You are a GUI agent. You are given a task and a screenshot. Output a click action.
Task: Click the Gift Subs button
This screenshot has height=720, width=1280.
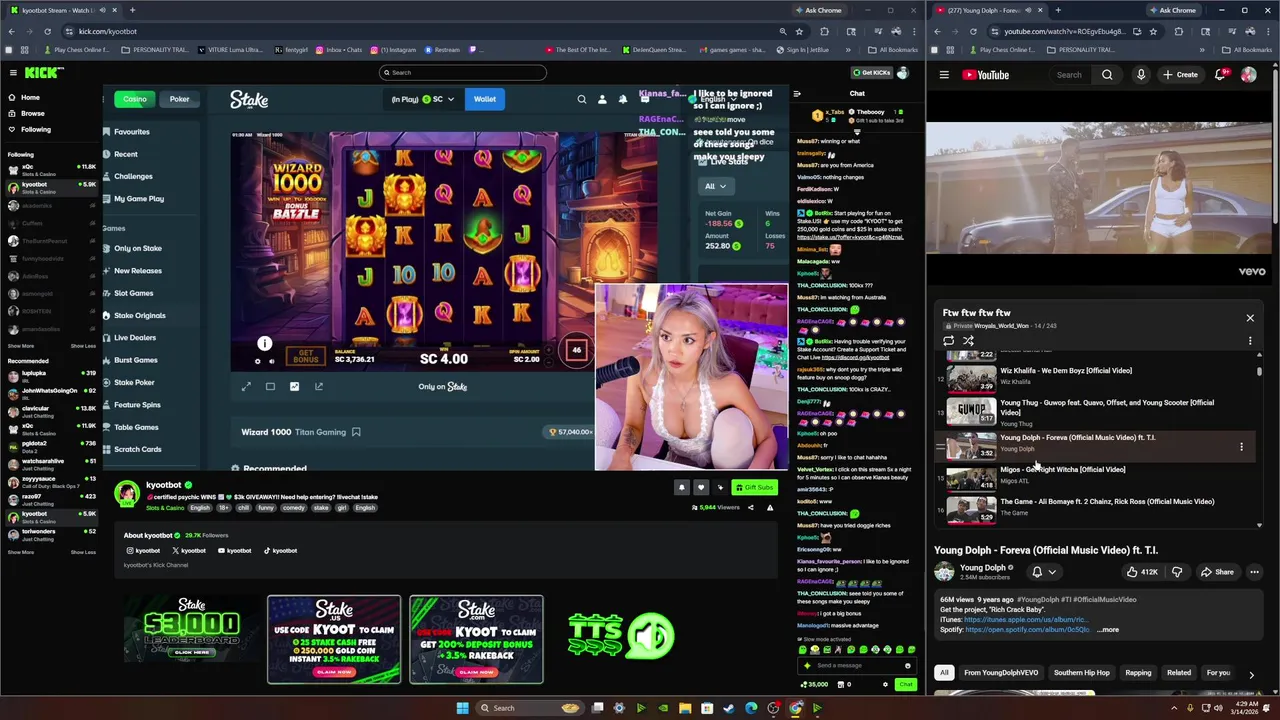(754, 488)
